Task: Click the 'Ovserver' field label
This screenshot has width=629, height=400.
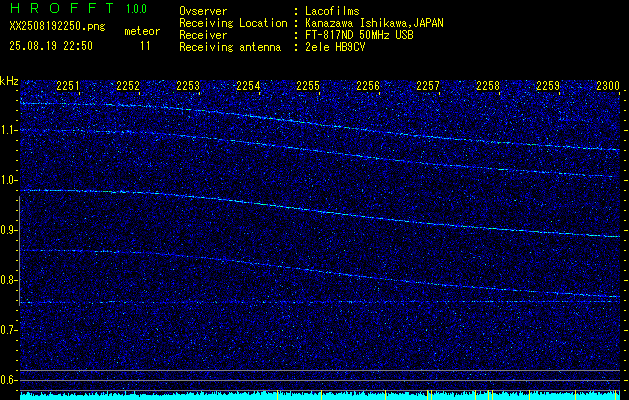Action: (x=203, y=11)
